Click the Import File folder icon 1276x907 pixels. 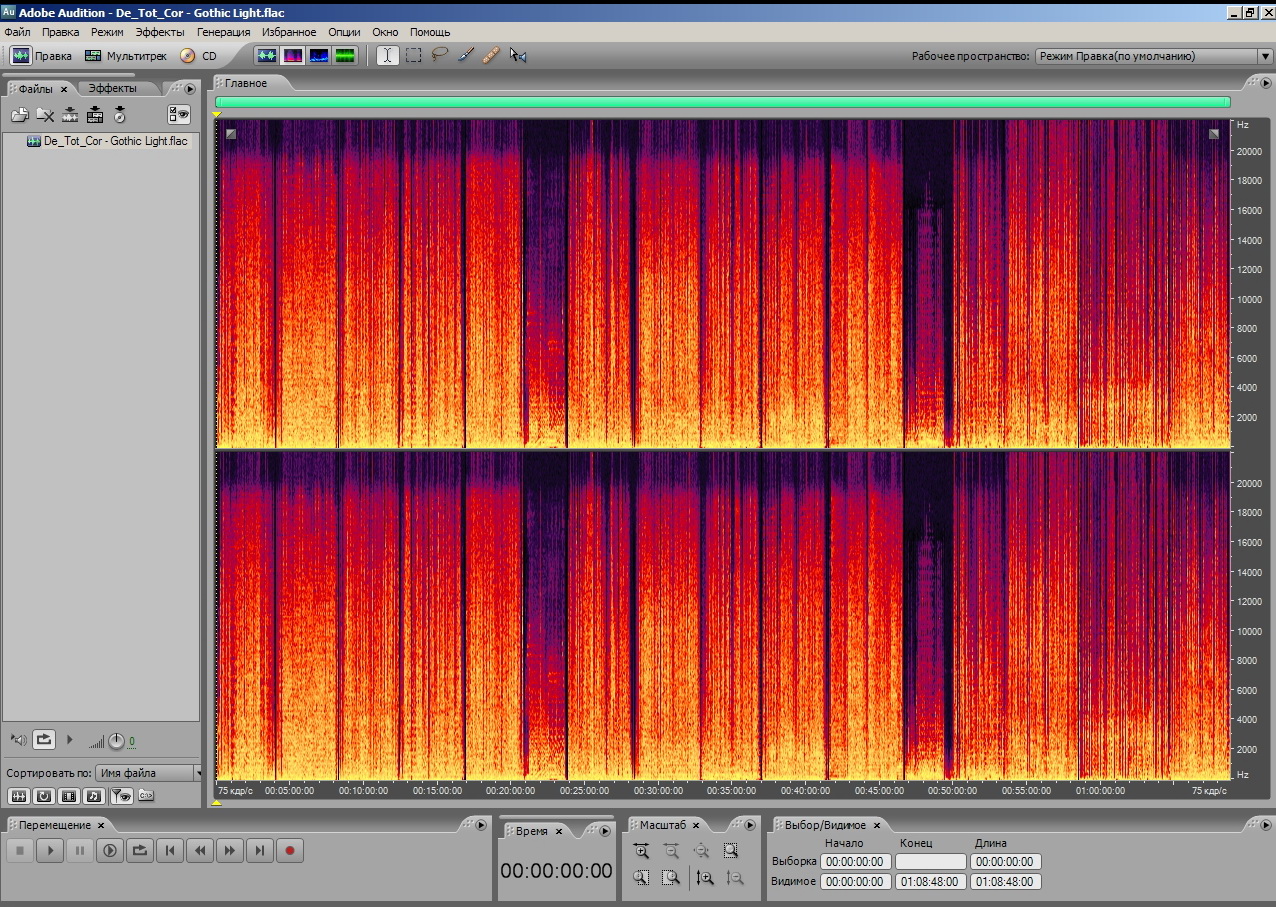pyautogui.click(x=19, y=115)
